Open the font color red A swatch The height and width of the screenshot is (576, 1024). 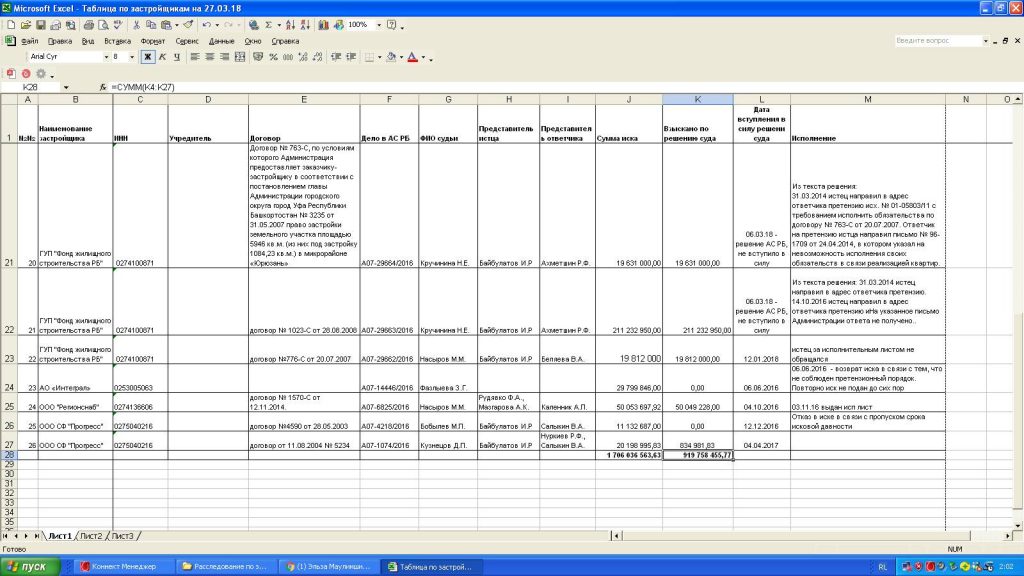(413, 57)
